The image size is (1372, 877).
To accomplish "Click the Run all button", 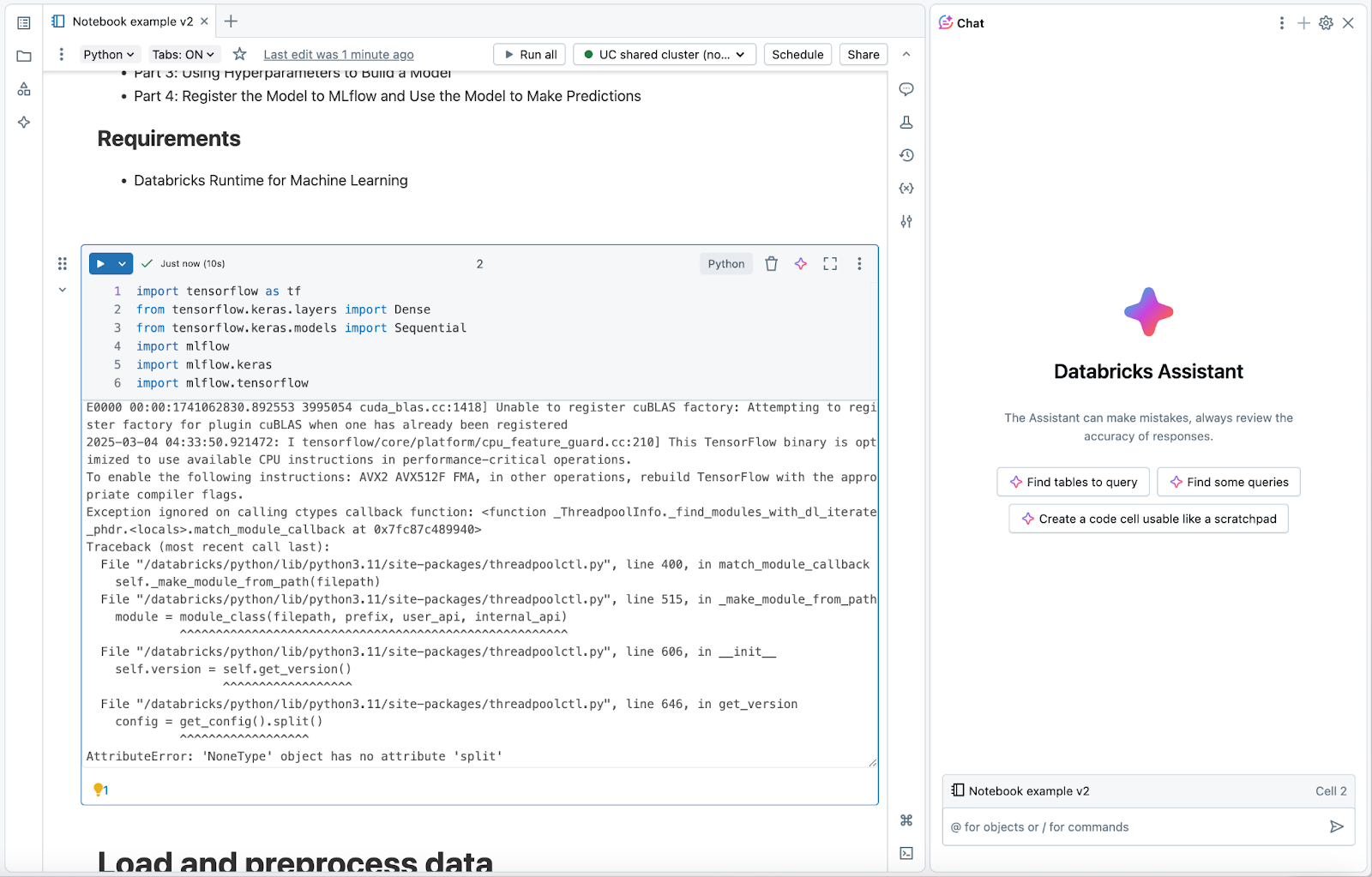I will click(x=529, y=54).
